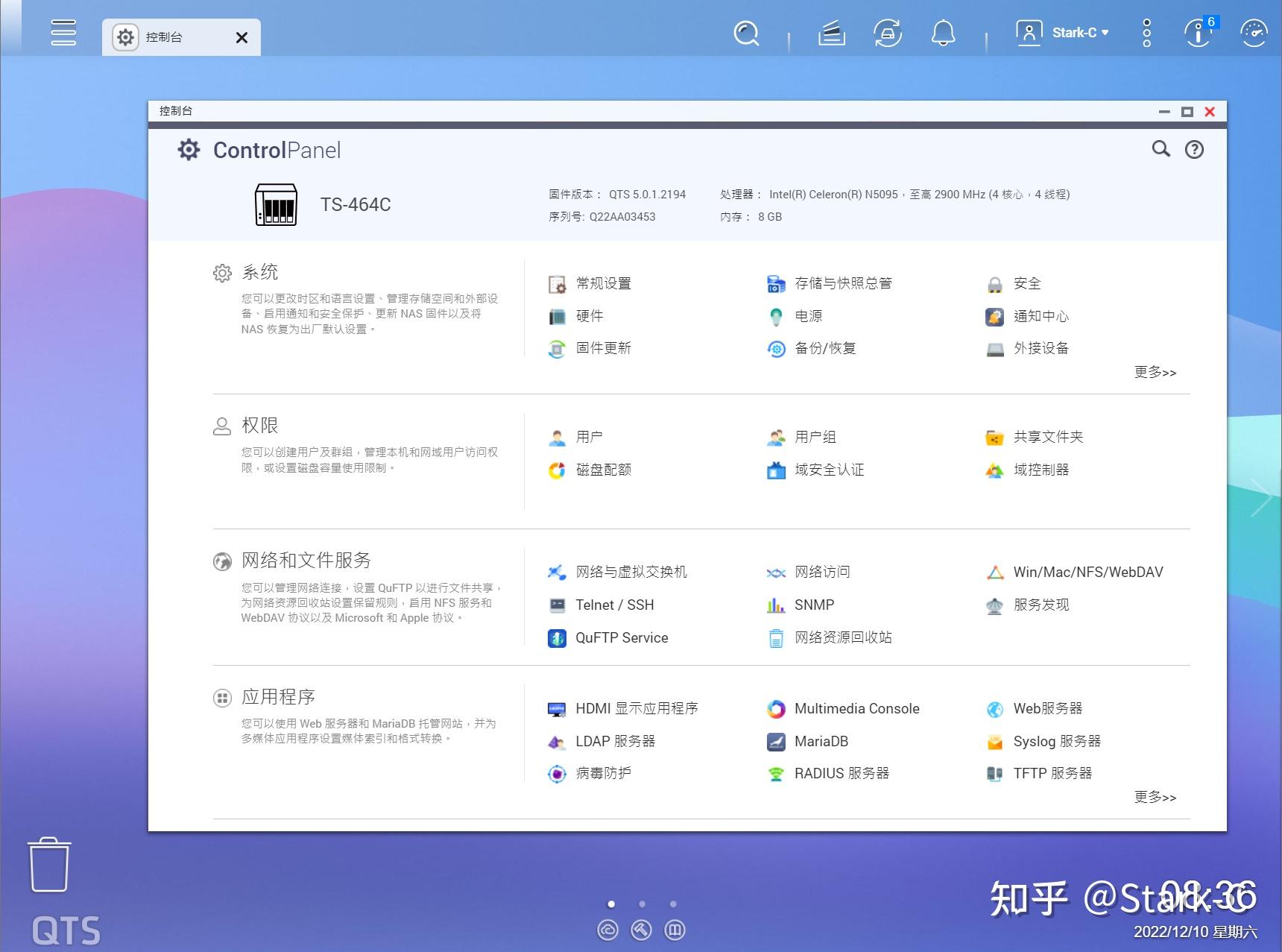Switch to the second desktop page dot
This screenshot has width=1282, height=952.
(642, 903)
